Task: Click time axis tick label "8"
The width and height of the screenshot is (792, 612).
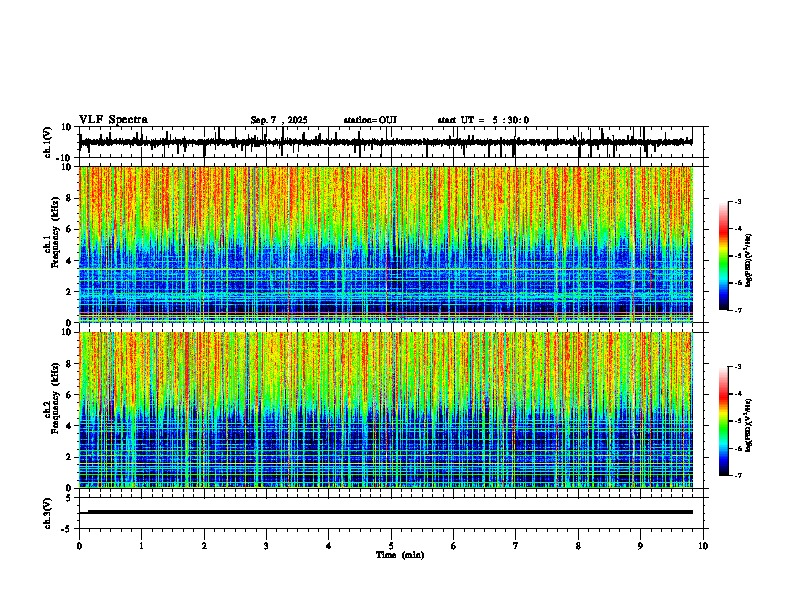Action: [578, 546]
